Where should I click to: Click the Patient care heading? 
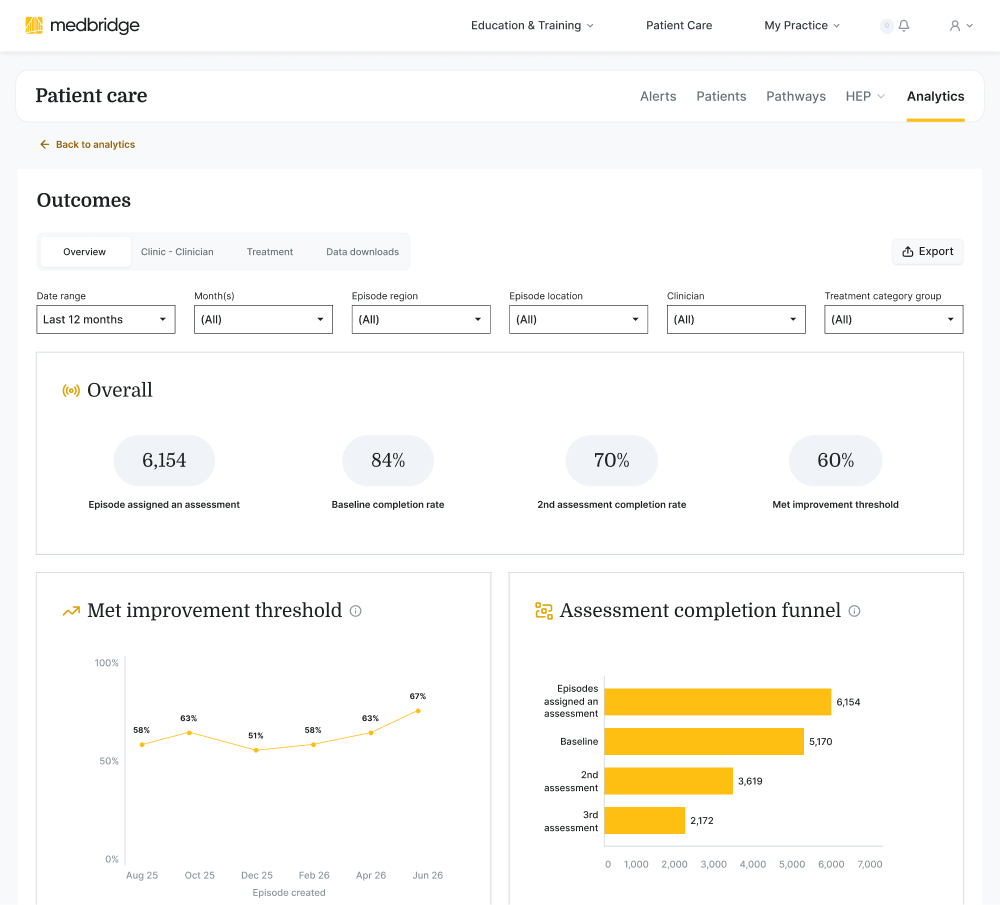[91, 96]
